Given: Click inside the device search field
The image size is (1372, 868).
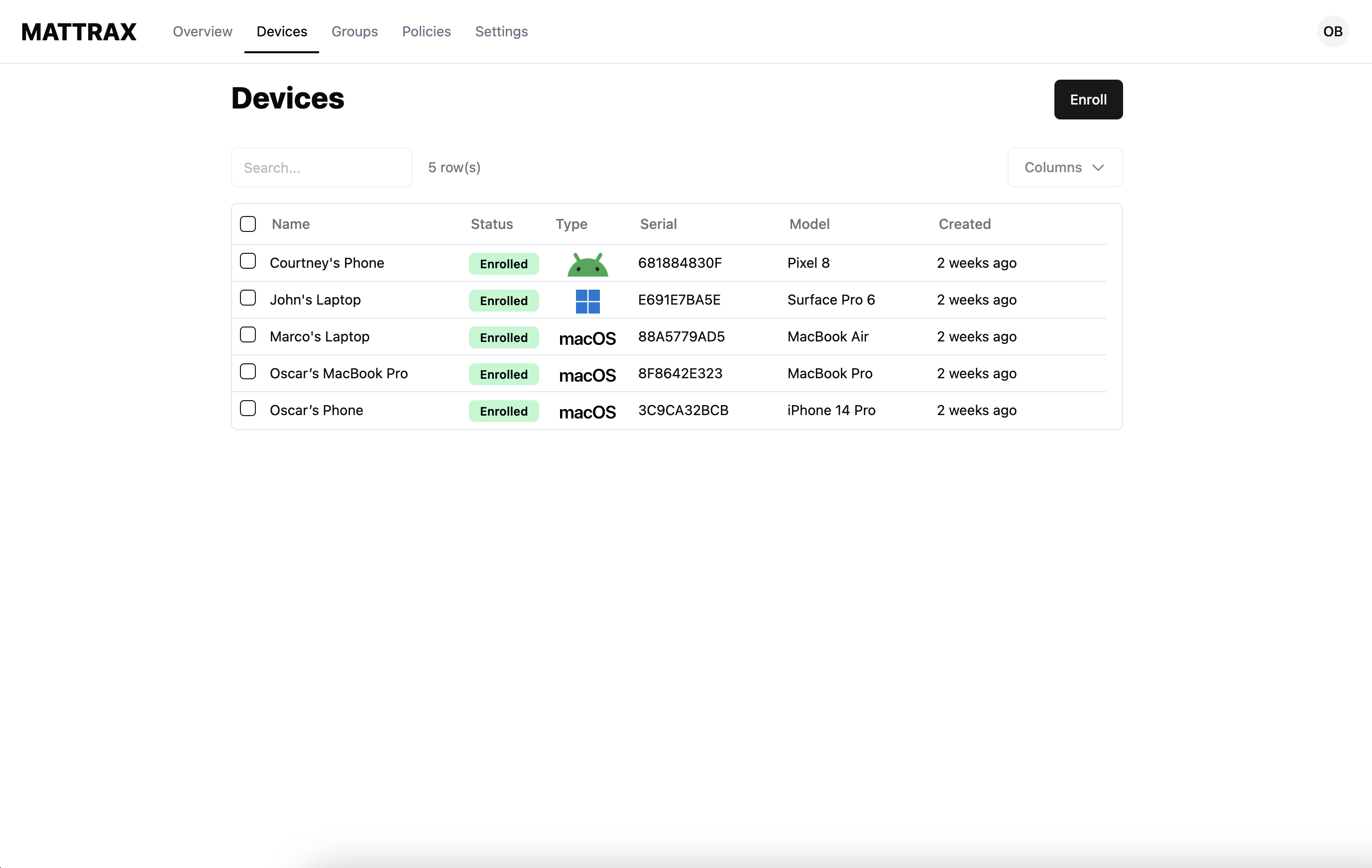Looking at the screenshot, I should point(321,167).
